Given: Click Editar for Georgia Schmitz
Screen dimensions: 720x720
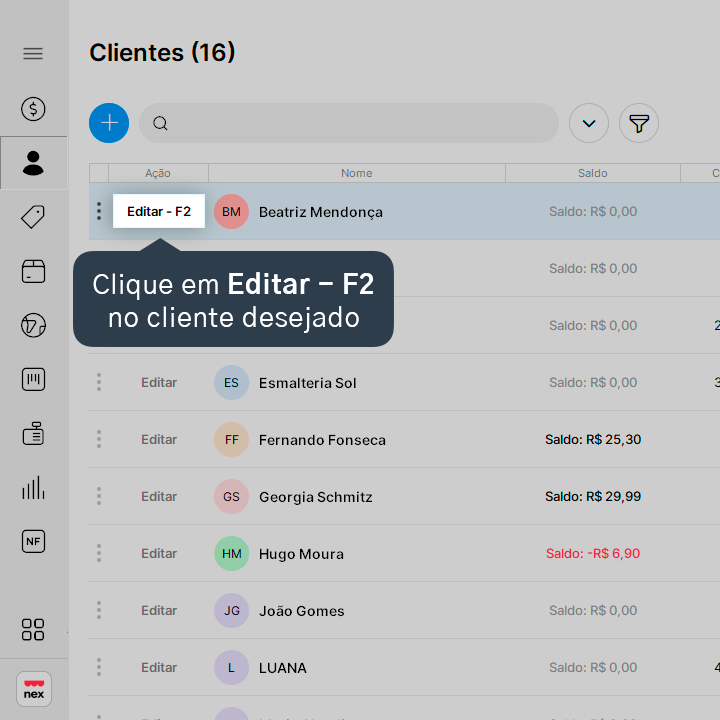Looking at the screenshot, I should pos(159,496).
